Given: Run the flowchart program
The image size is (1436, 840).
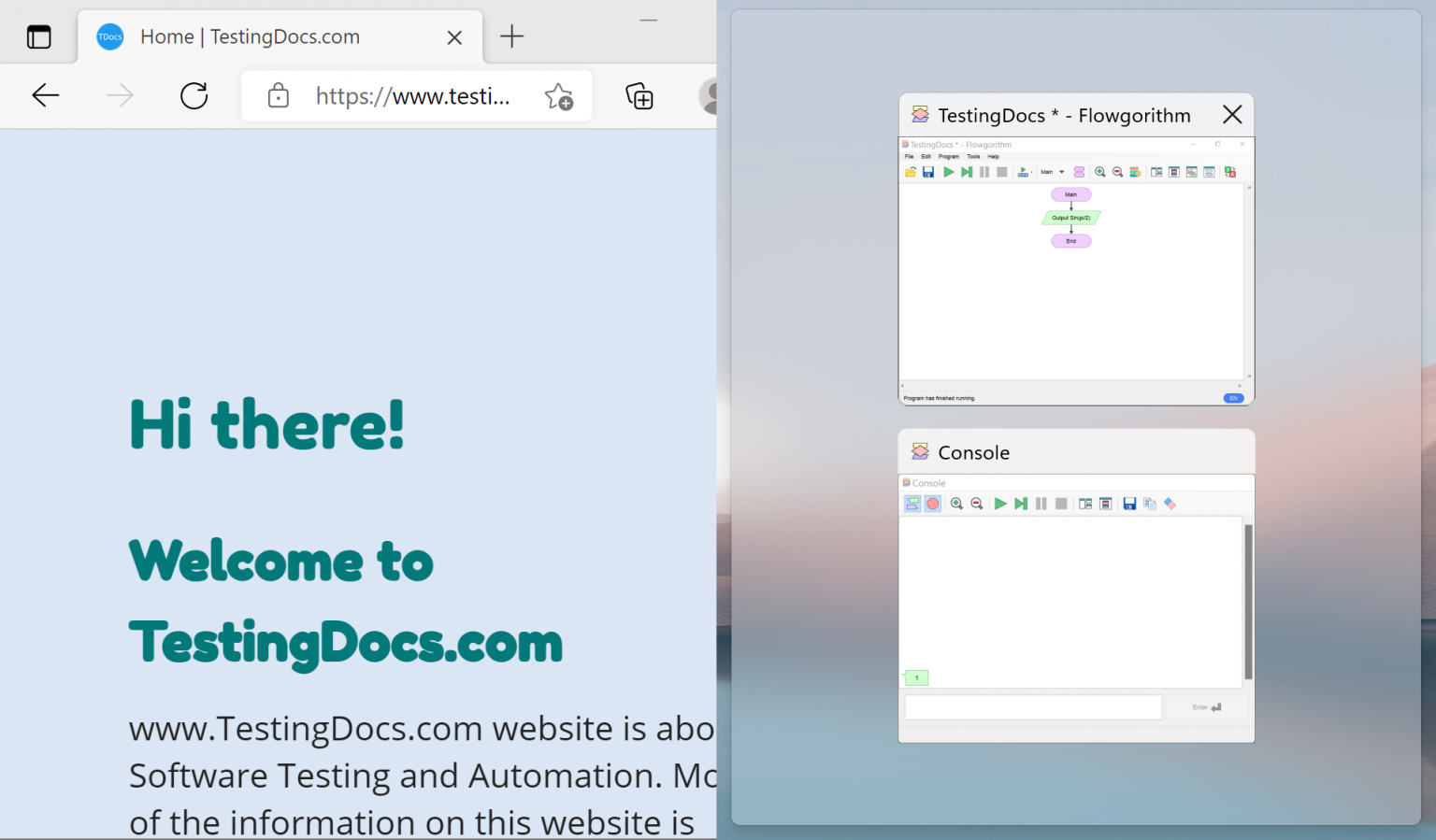Looking at the screenshot, I should [x=948, y=172].
